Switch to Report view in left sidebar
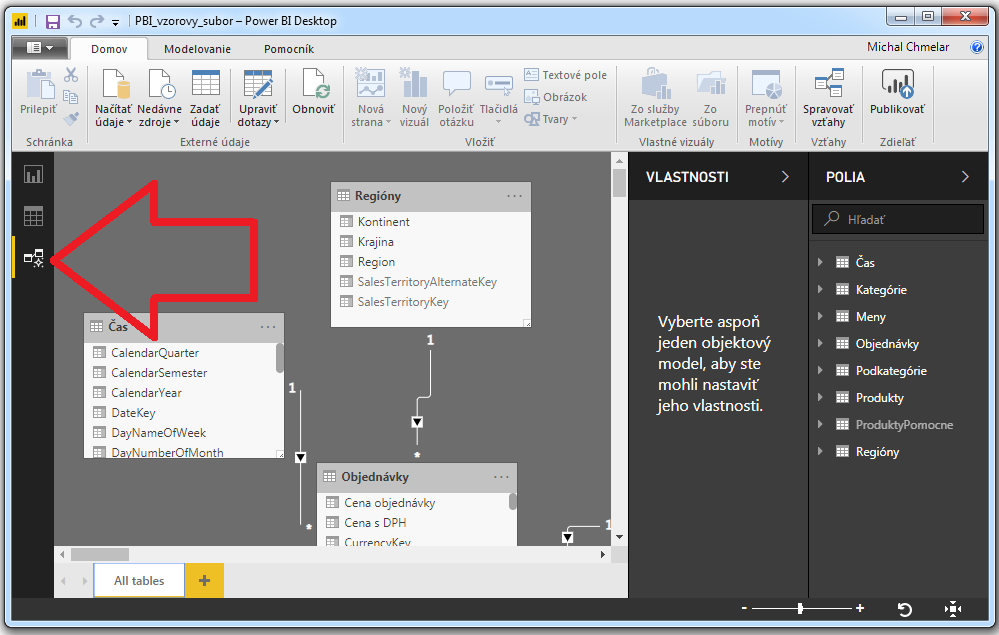The width and height of the screenshot is (999, 635). point(33,175)
